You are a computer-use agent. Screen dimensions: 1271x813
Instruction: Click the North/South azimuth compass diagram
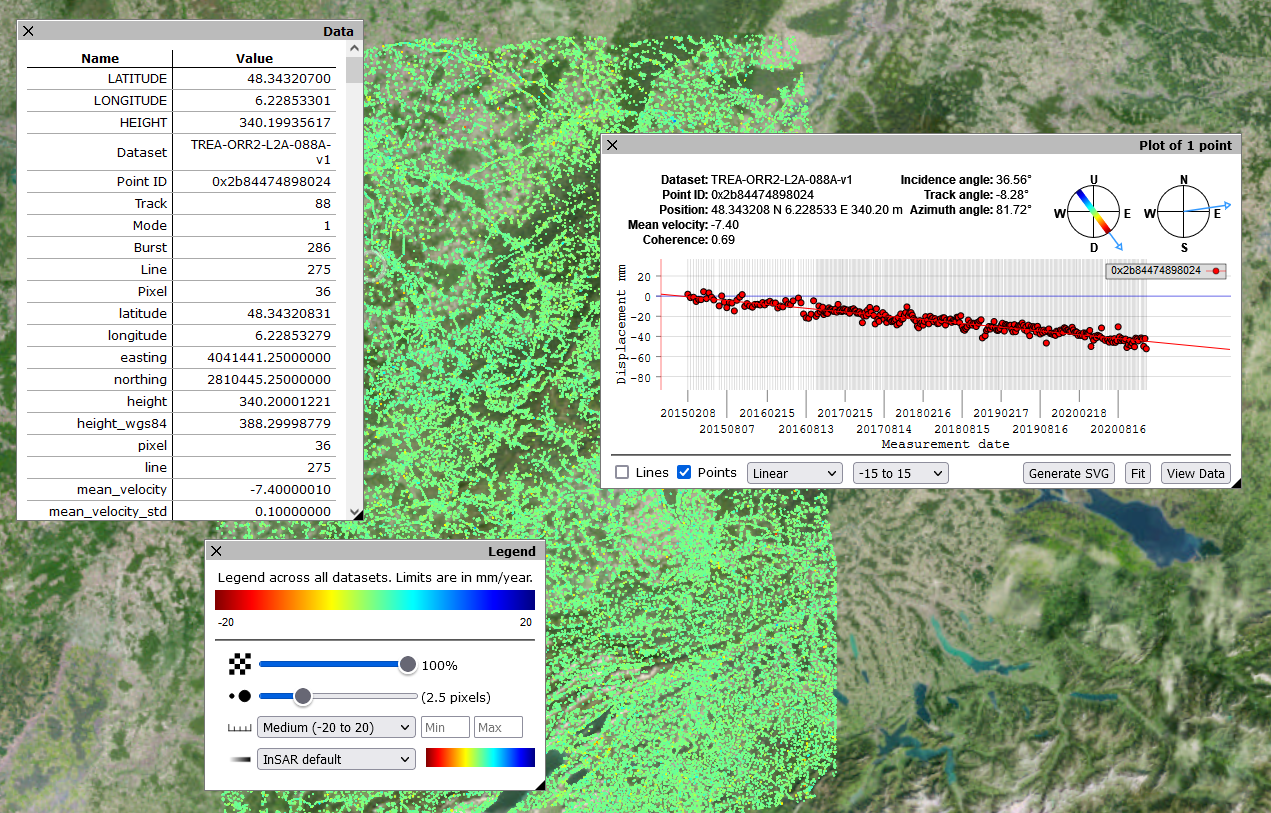pyautogui.click(x=1184, y=212)
